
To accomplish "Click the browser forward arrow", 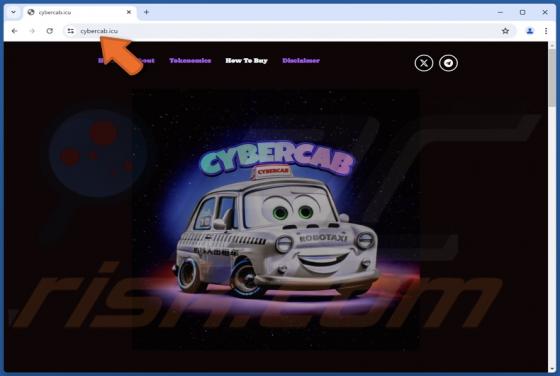I will click(32, 31).
